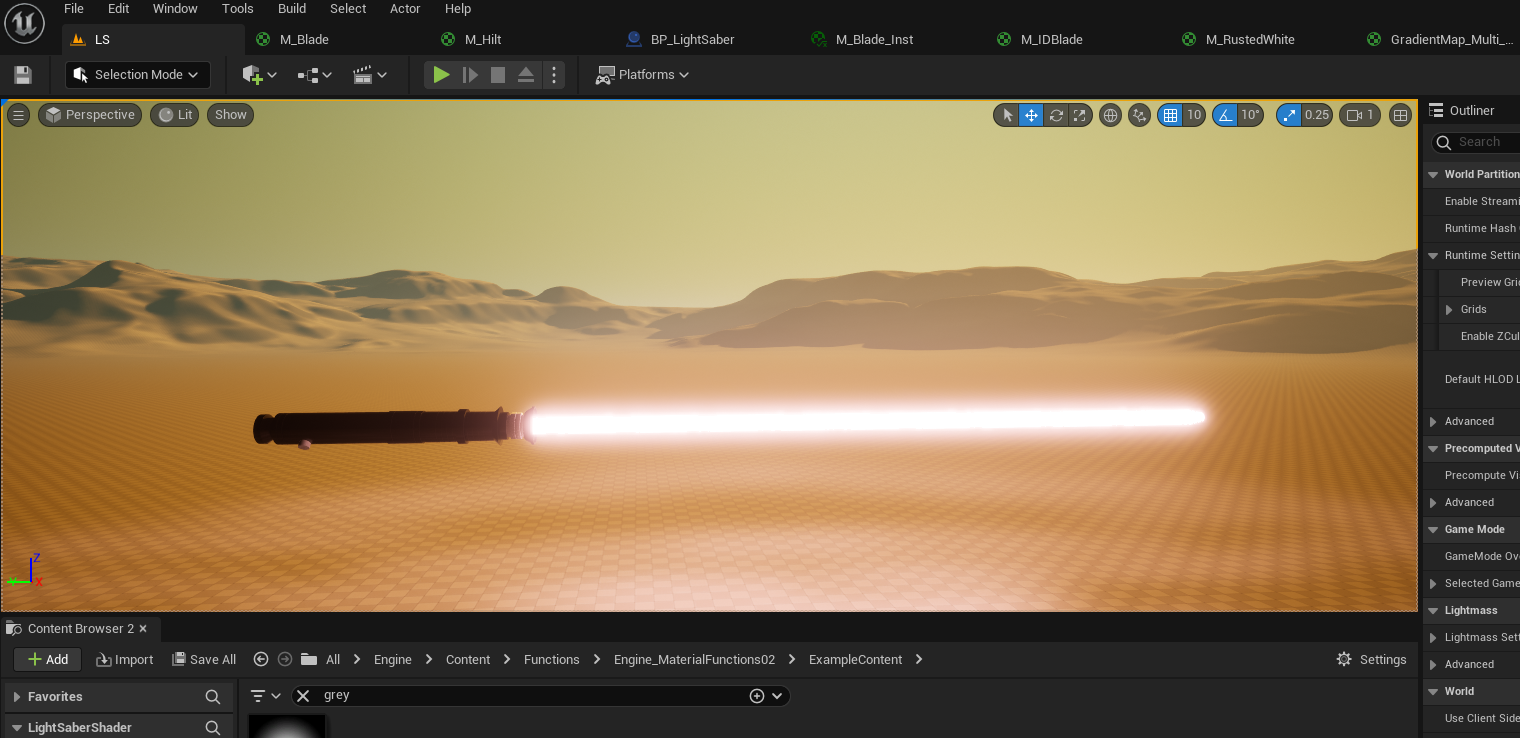This screenshot has width=1520, height=738.
Task: Open rotation snap value 10° dropdown
Action: pyautogui.click(x=1250, y=115)
